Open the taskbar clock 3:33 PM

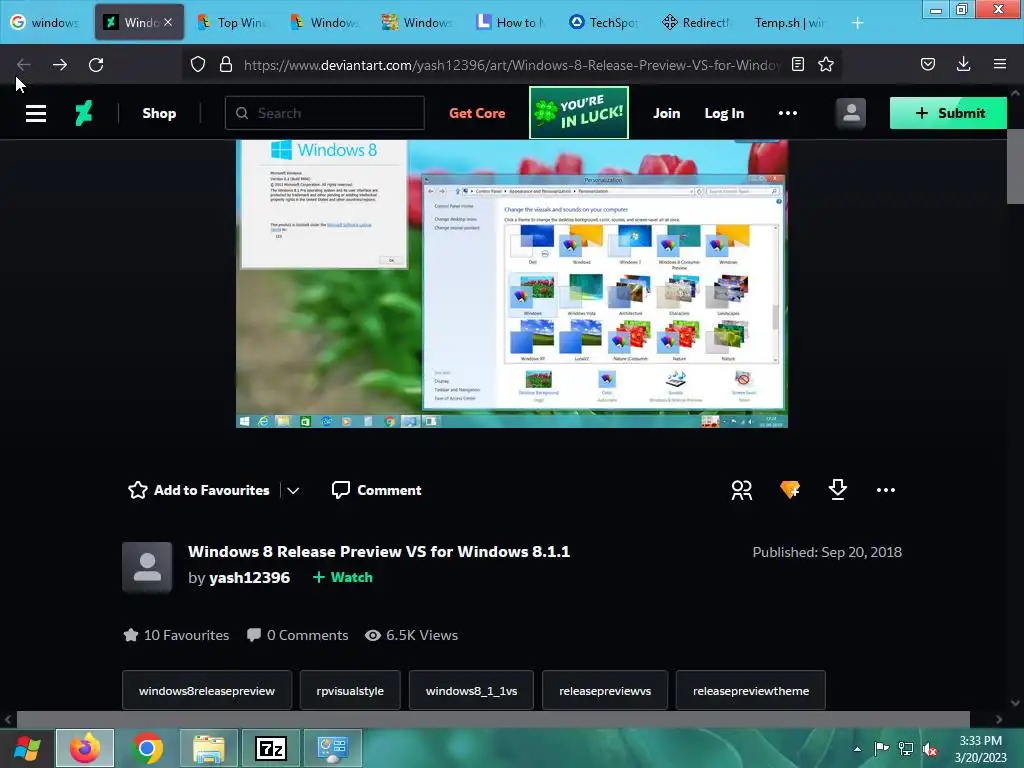(981, 748)
